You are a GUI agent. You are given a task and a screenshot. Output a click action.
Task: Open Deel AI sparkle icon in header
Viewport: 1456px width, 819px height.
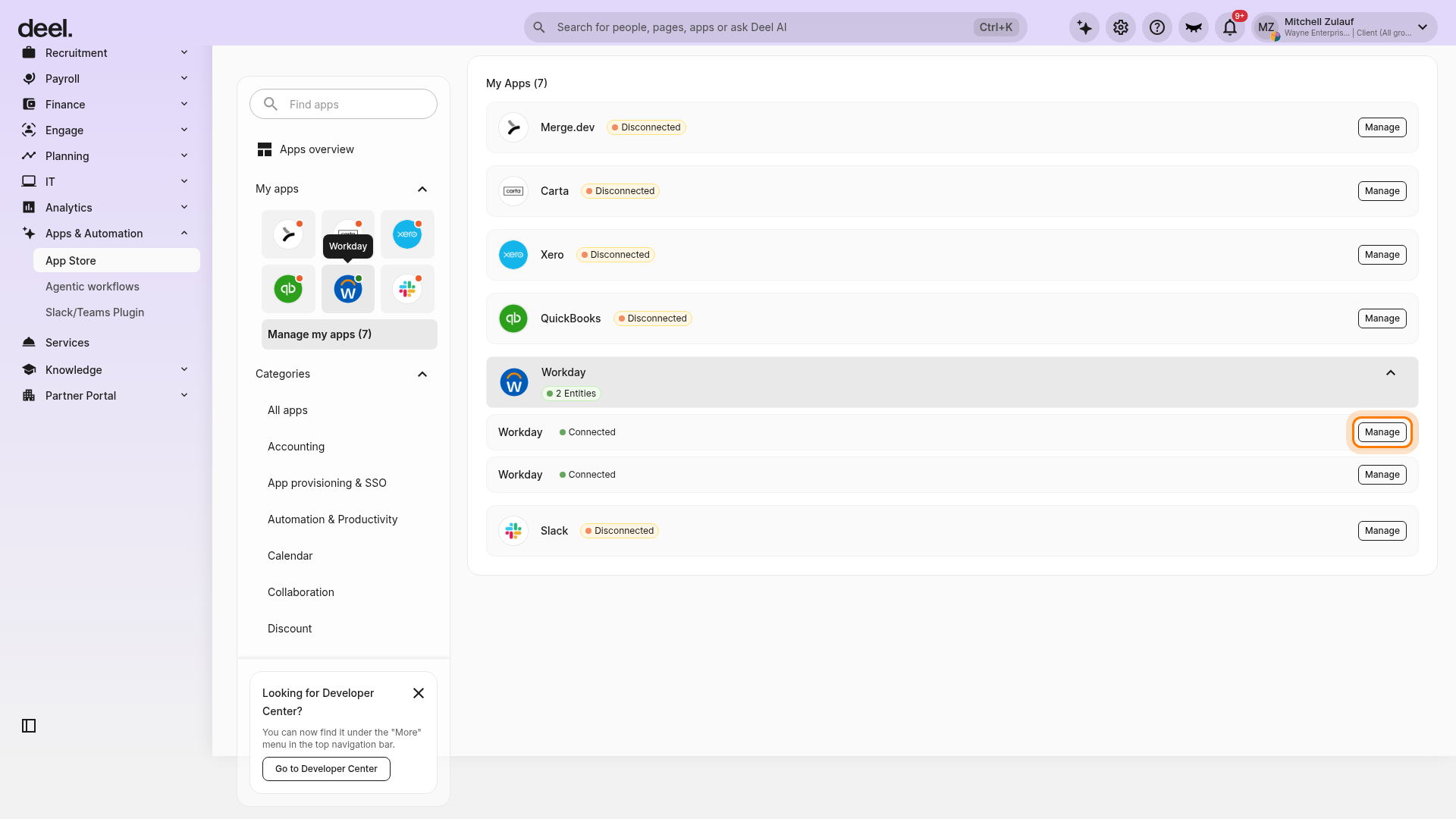pos(1084,27)
